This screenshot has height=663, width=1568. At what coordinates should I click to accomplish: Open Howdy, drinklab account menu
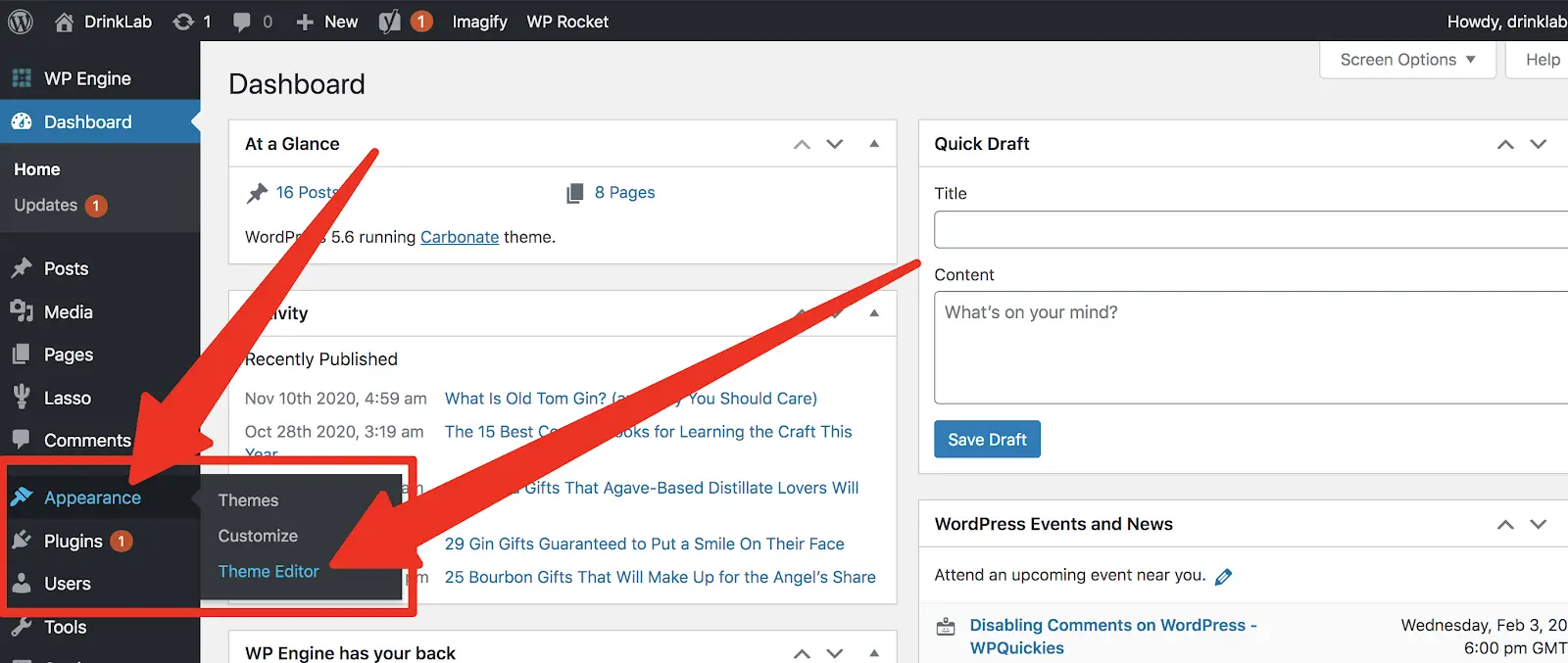[x=1506, y=22]
